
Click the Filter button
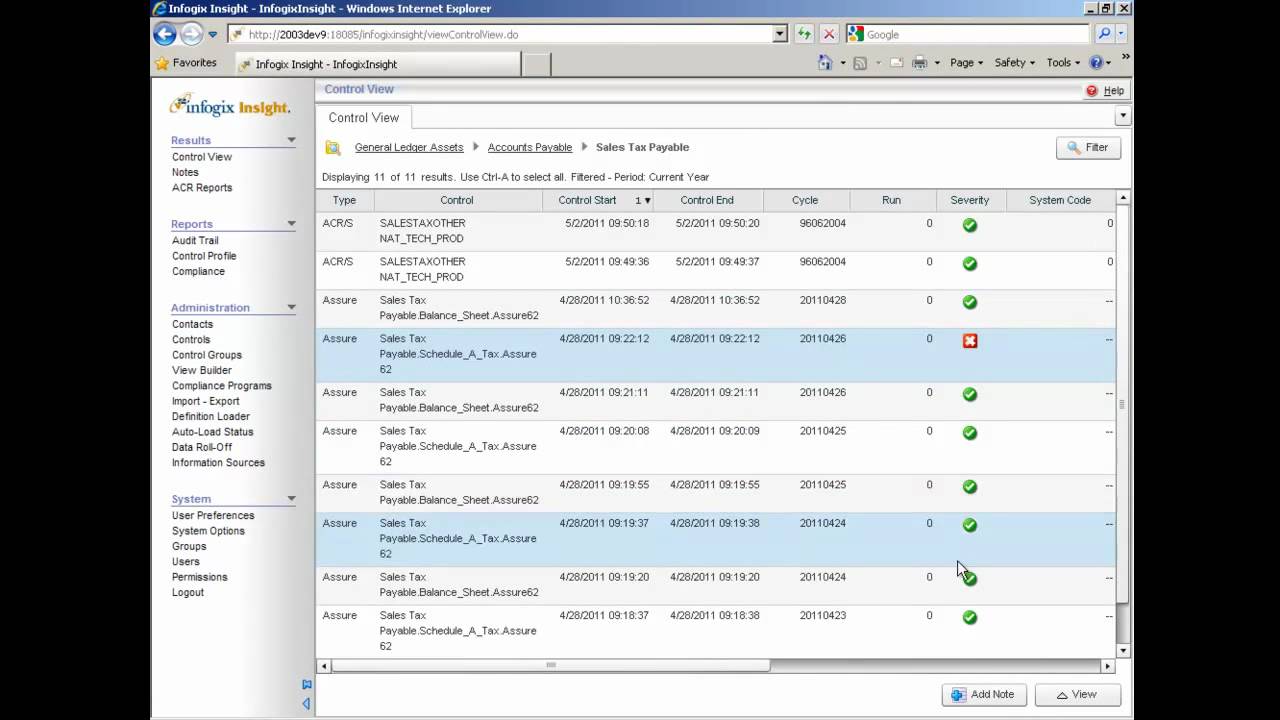tap(1088, 148)
